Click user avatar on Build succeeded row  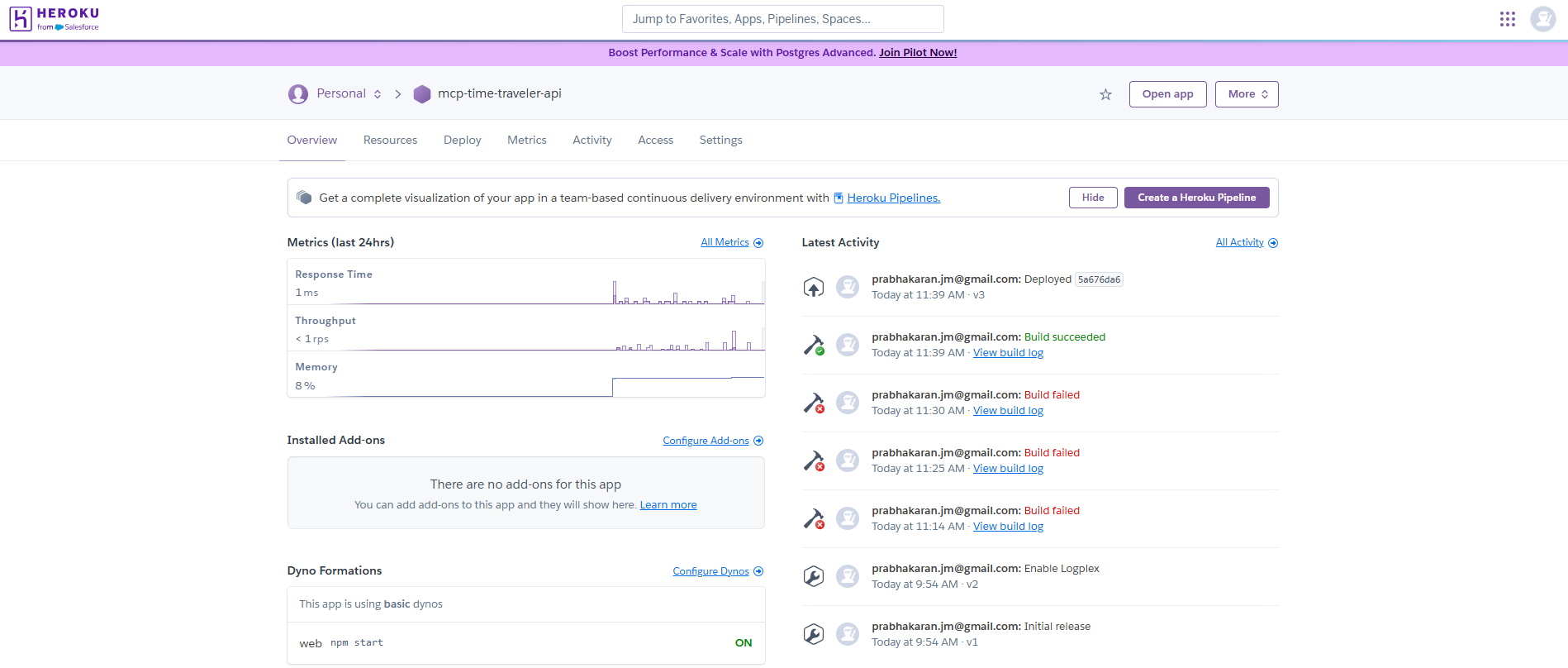848,345
